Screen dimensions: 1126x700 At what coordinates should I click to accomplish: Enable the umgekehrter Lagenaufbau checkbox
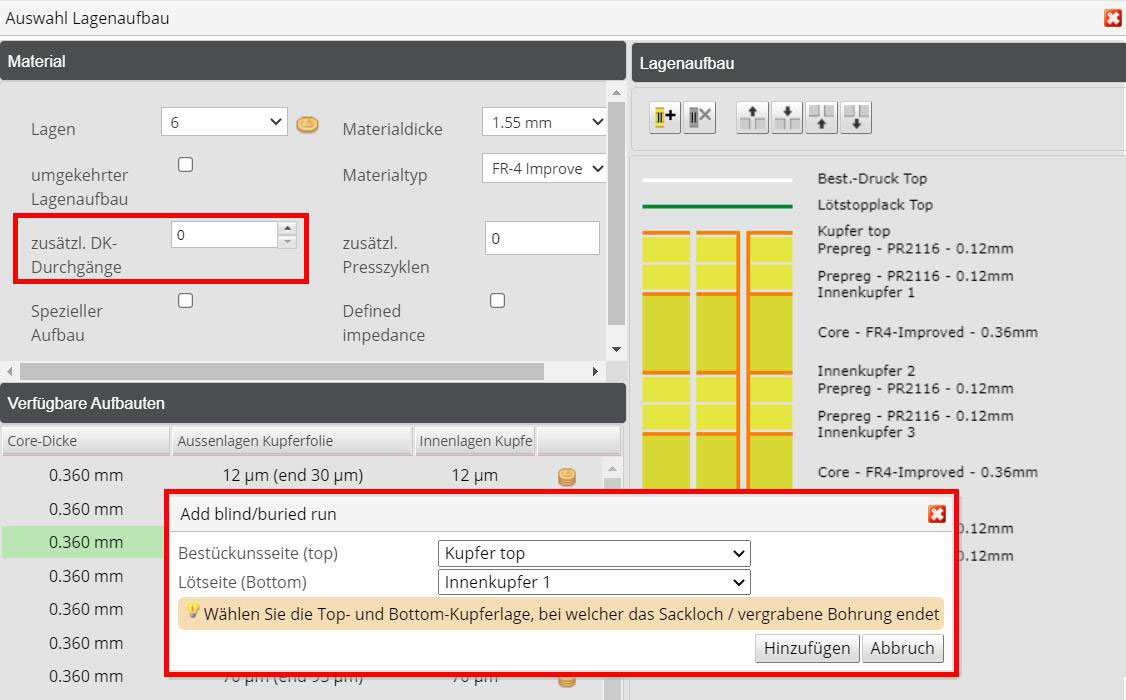[185, 164]
